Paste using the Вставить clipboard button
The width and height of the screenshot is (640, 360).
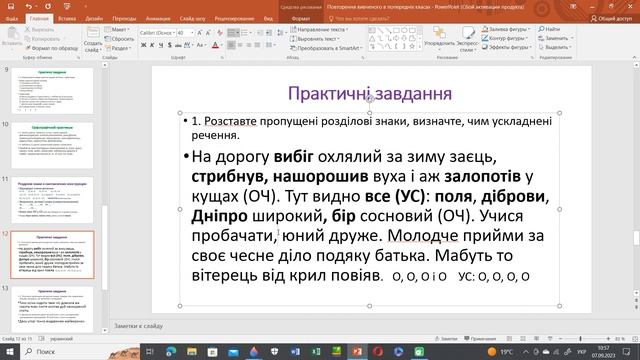(x=12, y=38)
